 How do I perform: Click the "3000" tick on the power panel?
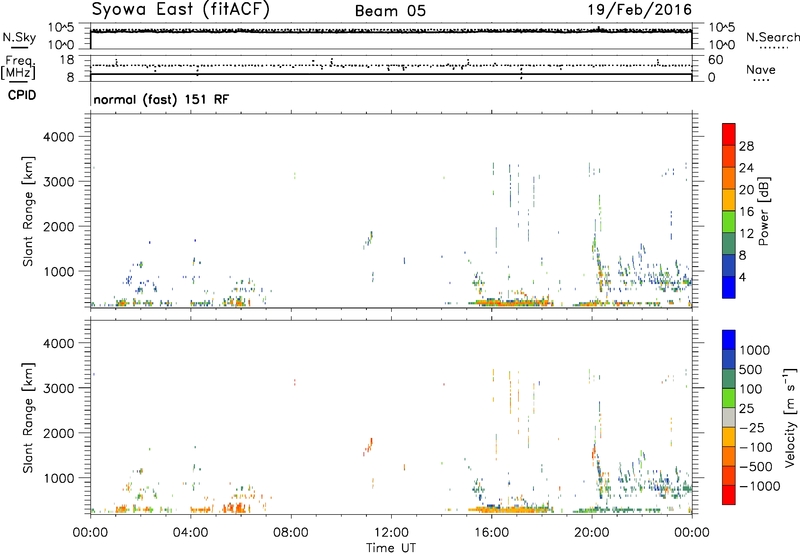pyautogui.click(x=59, y=182)
